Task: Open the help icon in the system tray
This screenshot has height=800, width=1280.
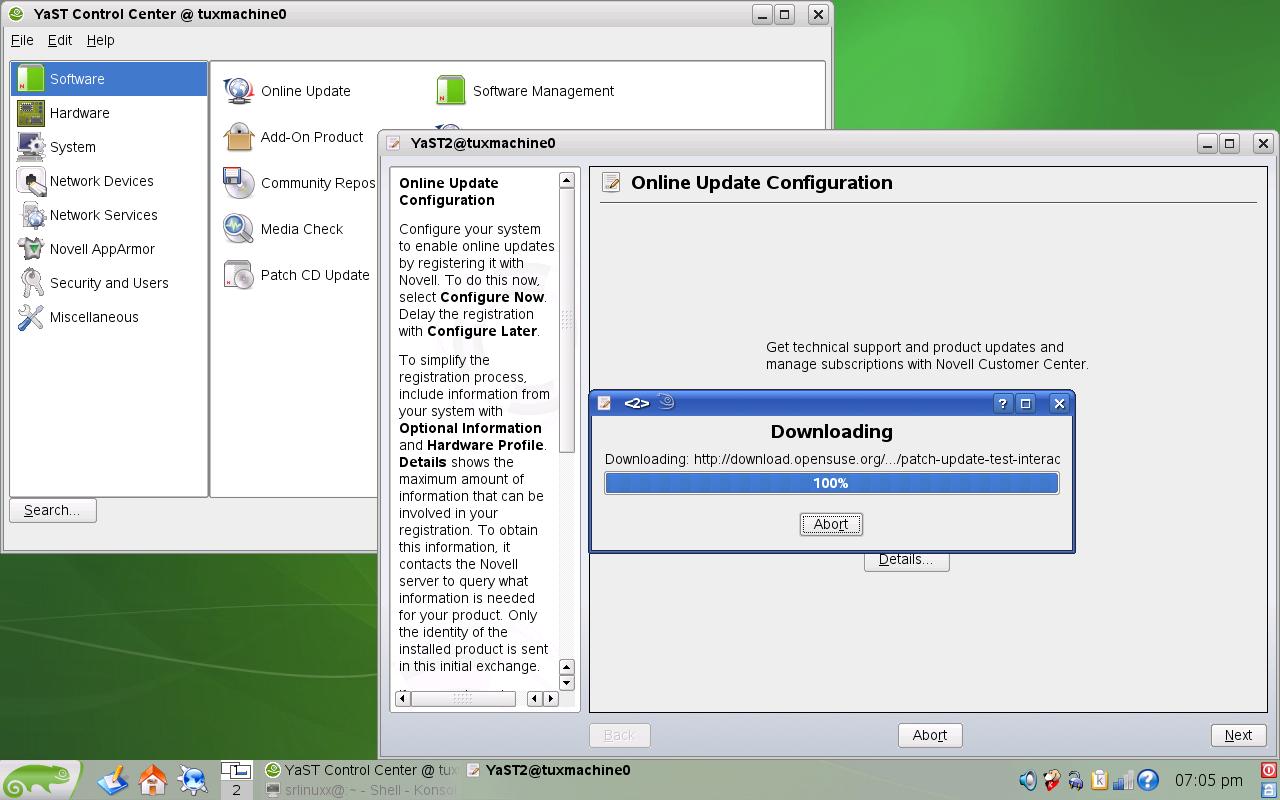Action: pyautogui.click(x=1148, y=780)
